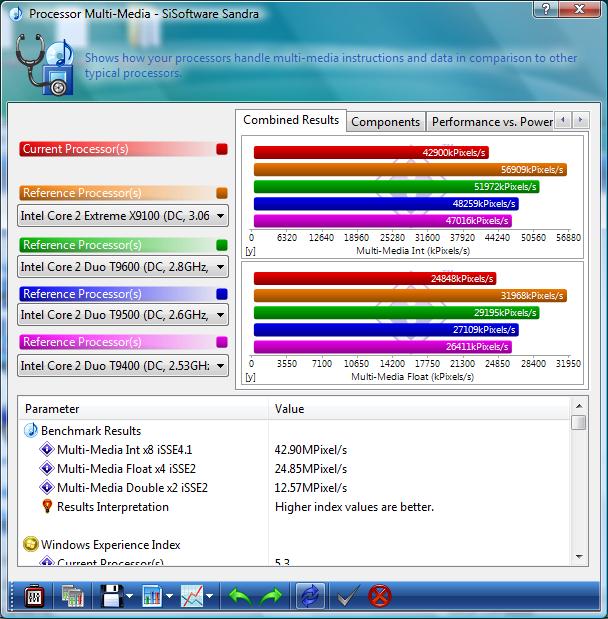Open the line graph trend icon
This screenshot has width=608, height=619.
click(192, 596)
